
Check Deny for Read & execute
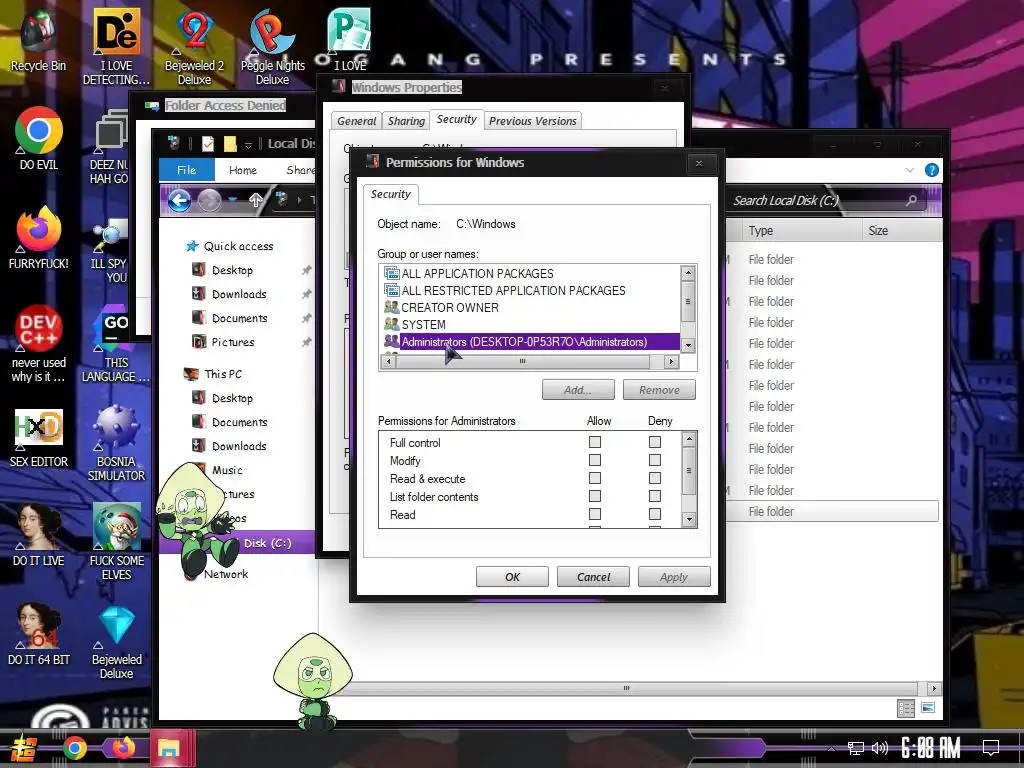tap(655, 478)
